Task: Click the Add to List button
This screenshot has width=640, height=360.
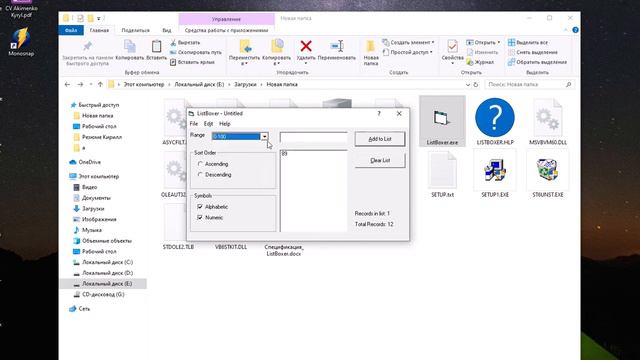Action: pyautogui.click(x=380, y=139)
